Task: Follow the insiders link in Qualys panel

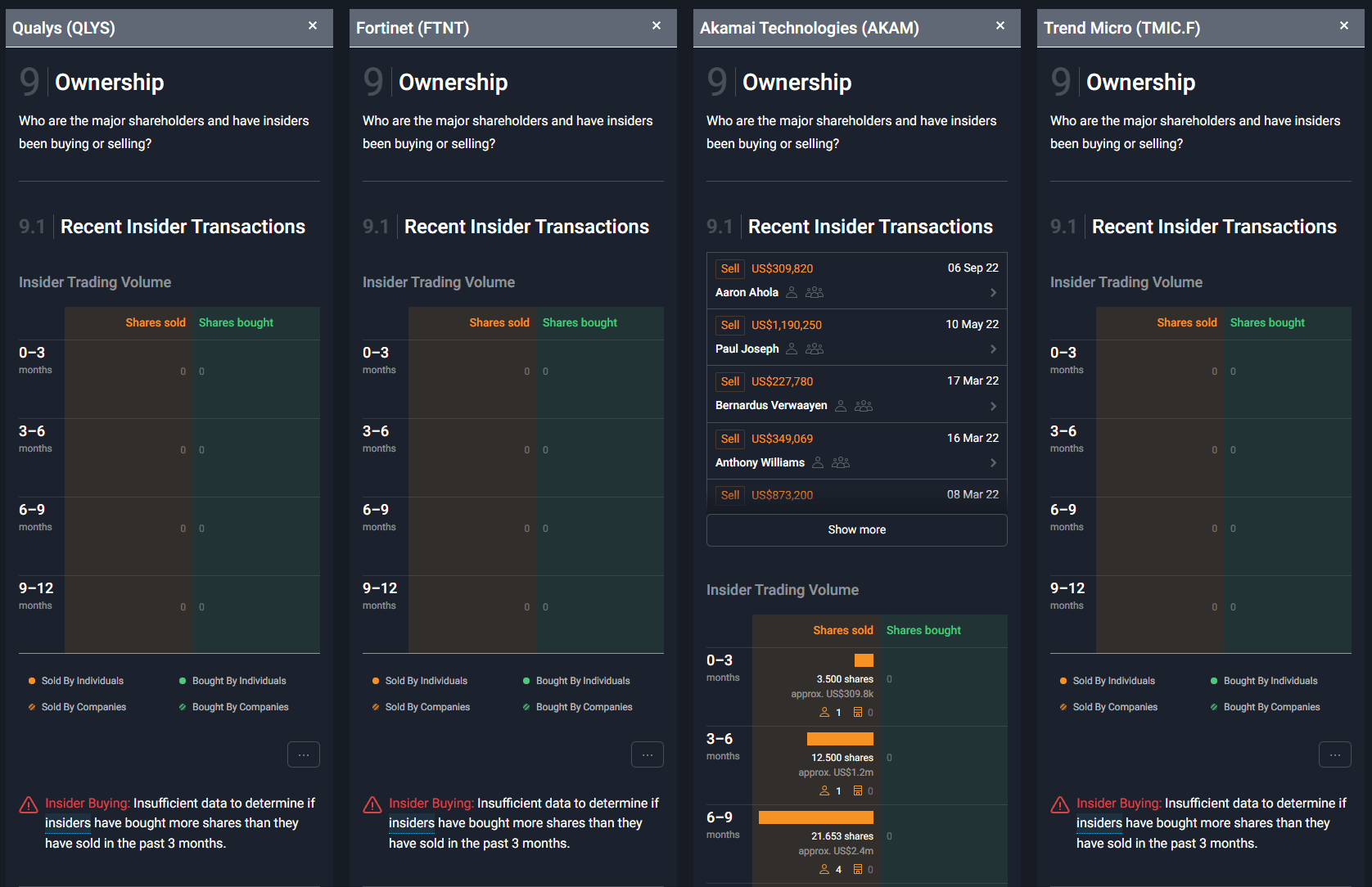Action: [68, 823]
